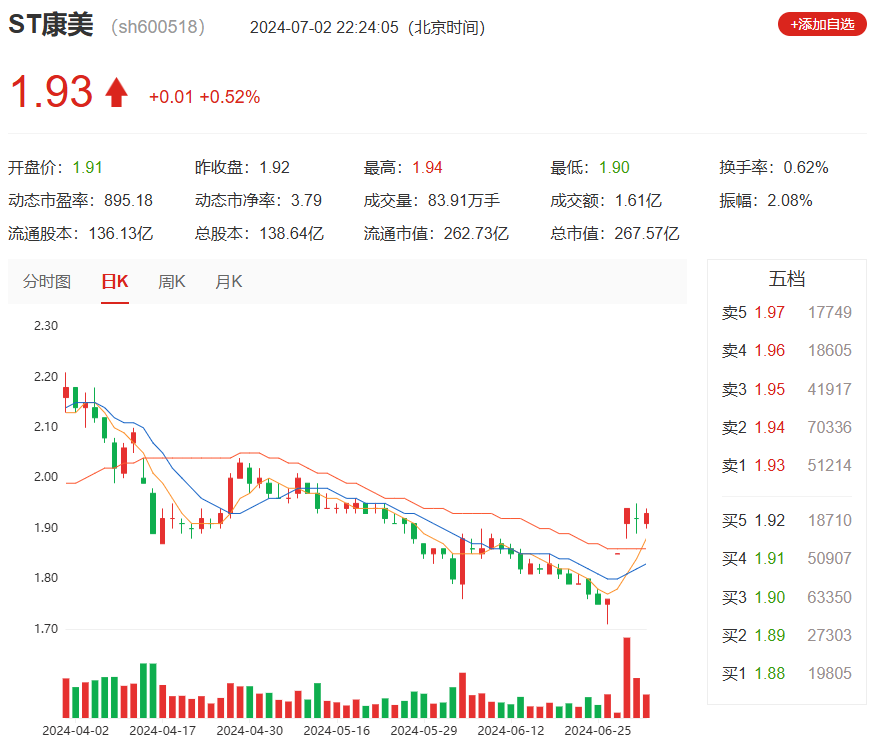The width and height of the screenshot is (886, 753).
Task: Click the 最高 value 1.94
Action: 427,167
